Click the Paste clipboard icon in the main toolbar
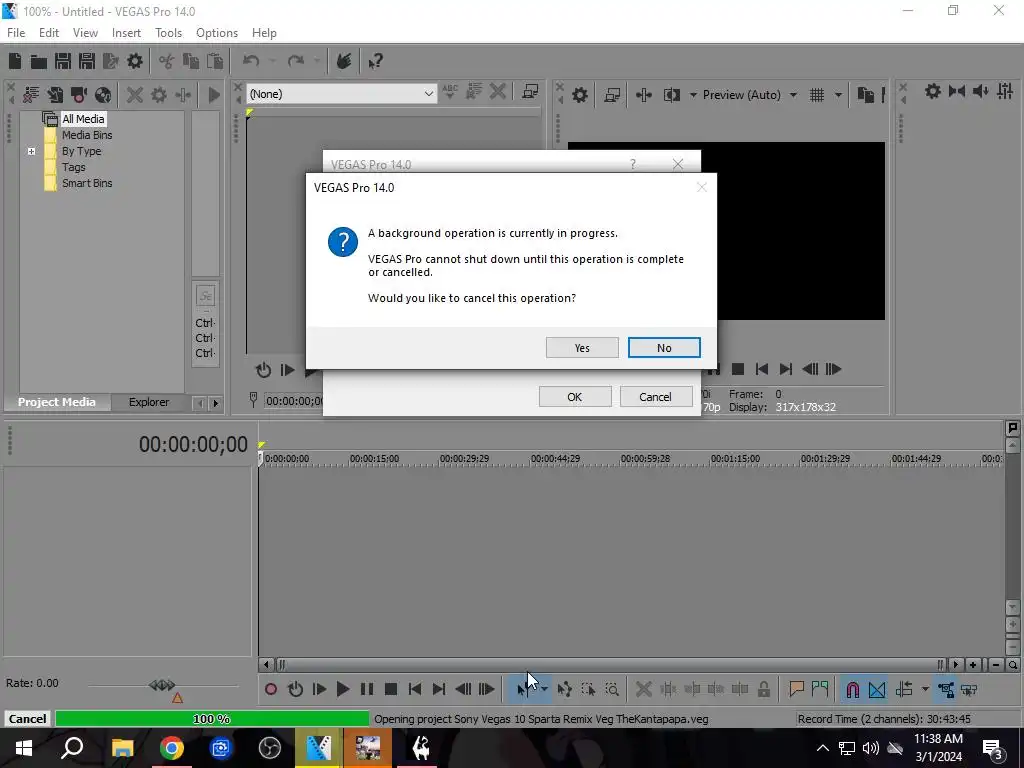 (x=215, y=61)
